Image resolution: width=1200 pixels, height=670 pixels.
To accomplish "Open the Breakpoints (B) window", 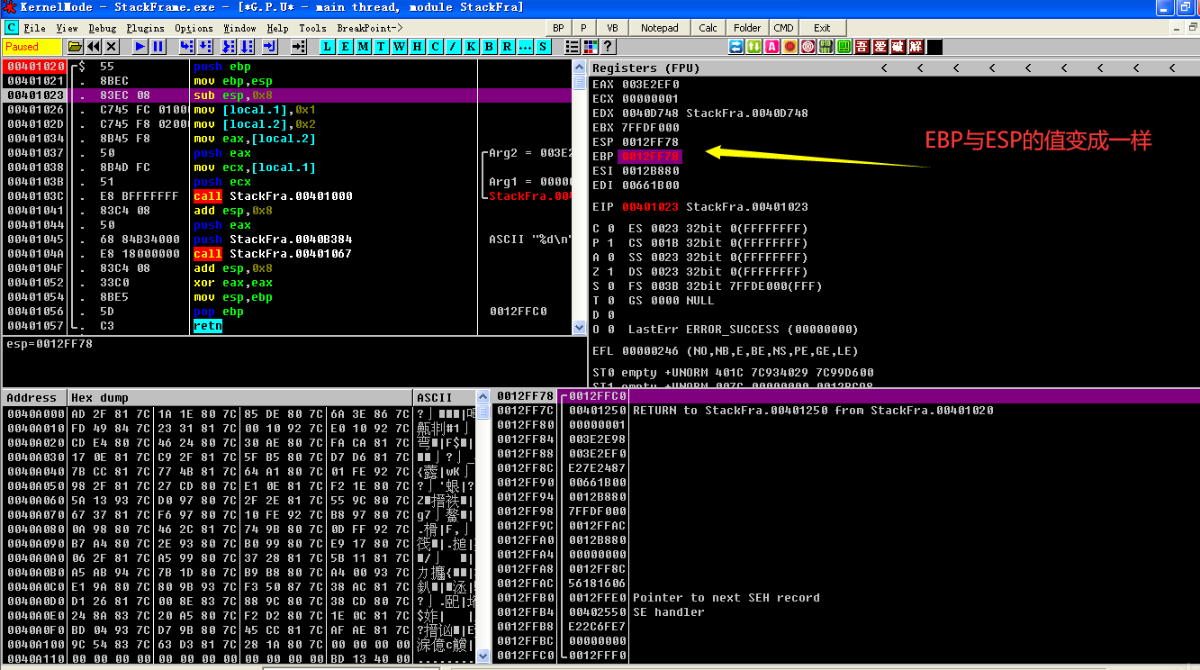I will tap(490, 47).
